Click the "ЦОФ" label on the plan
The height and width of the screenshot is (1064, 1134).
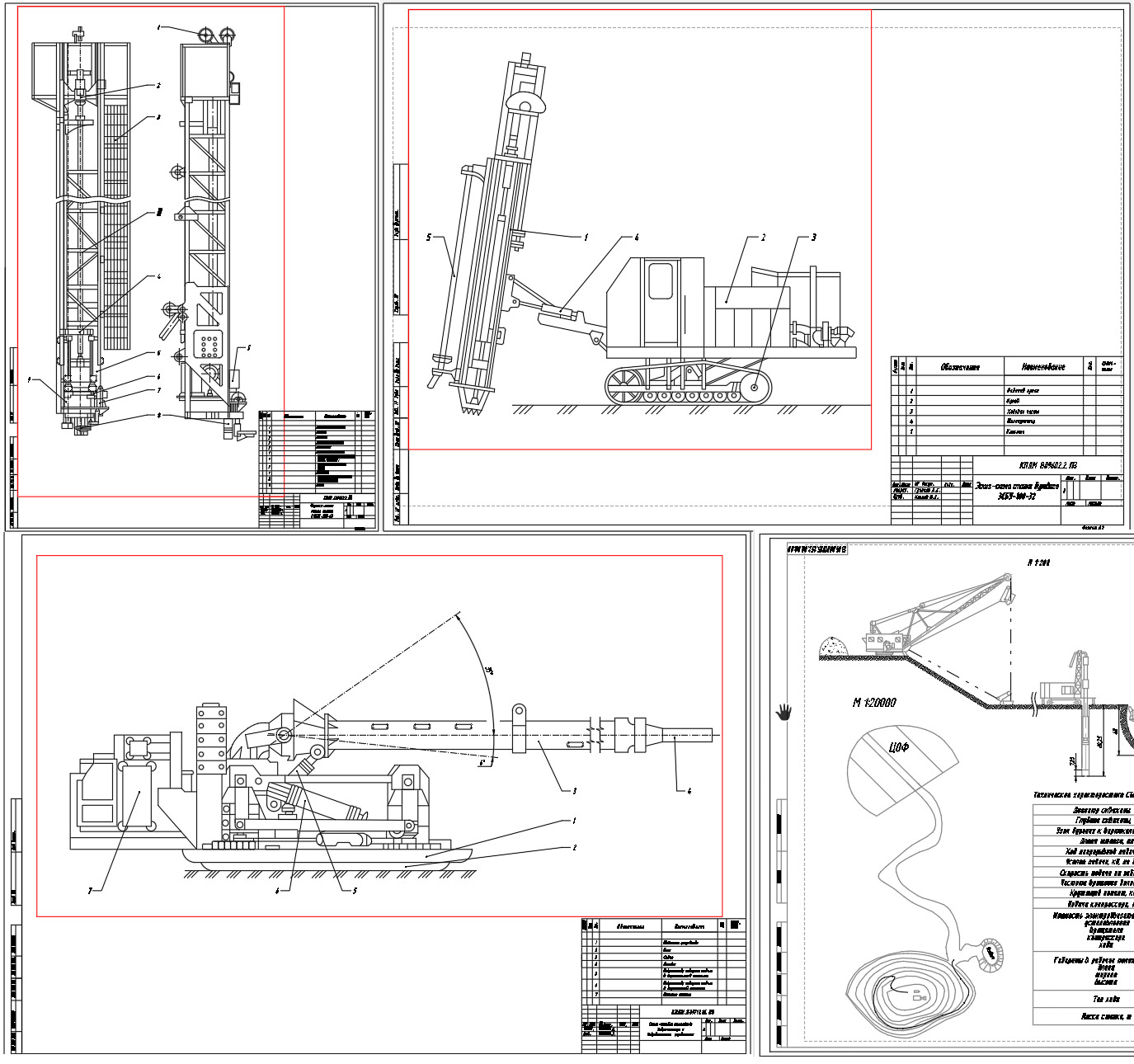click(899, 747)
